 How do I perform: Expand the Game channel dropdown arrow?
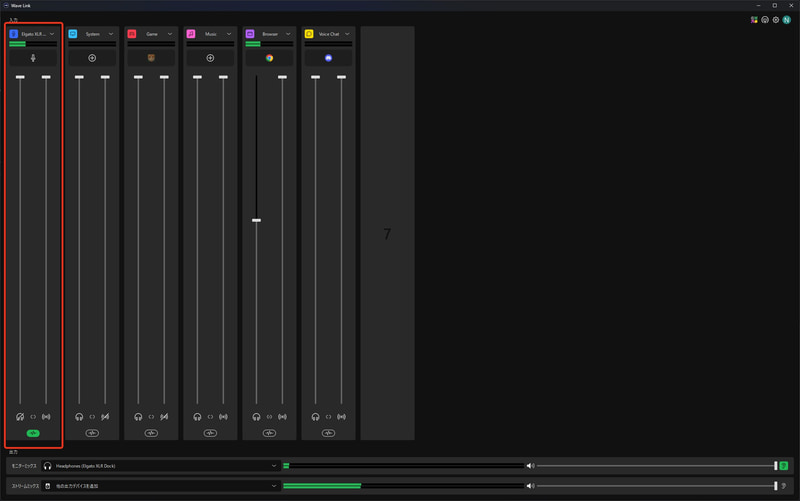pos(170,34)
